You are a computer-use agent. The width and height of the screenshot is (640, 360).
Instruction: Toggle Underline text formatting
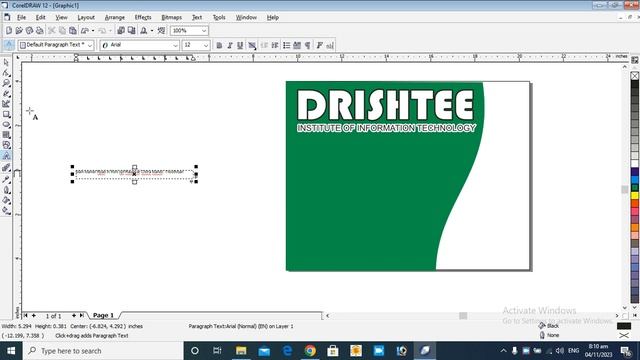pyautogui.click(x=240, y=45)
